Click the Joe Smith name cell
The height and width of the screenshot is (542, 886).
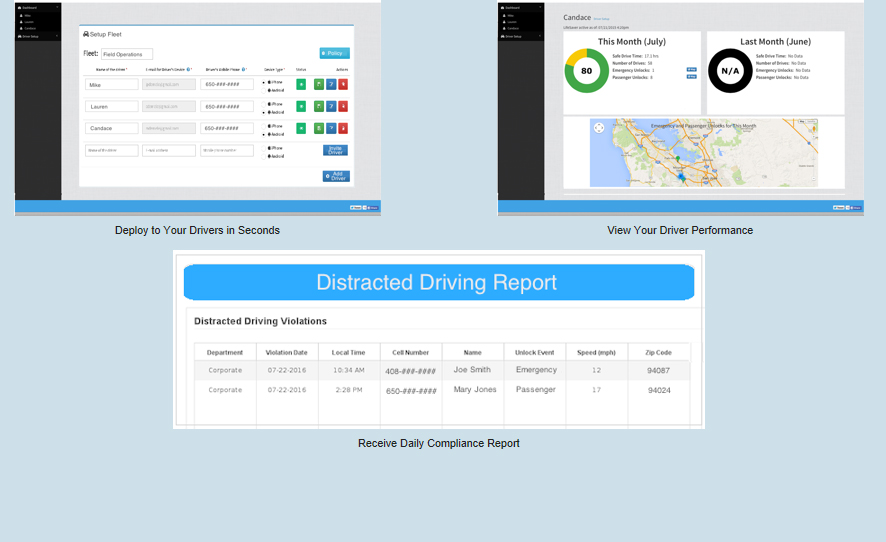pyautogui.click(x=472, y=370)
